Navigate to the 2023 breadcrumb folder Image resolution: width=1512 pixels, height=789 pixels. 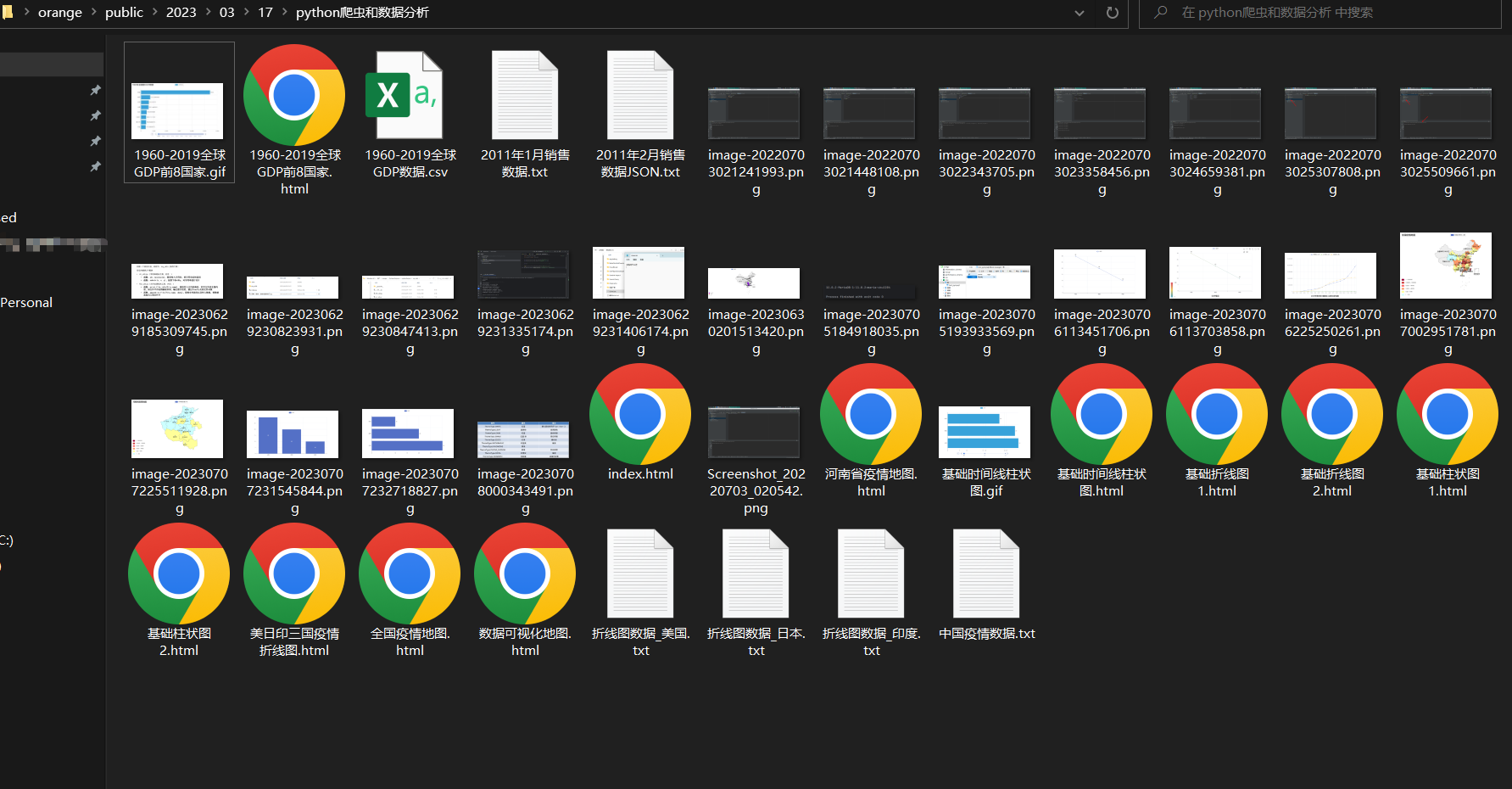(x=181, y=13)
